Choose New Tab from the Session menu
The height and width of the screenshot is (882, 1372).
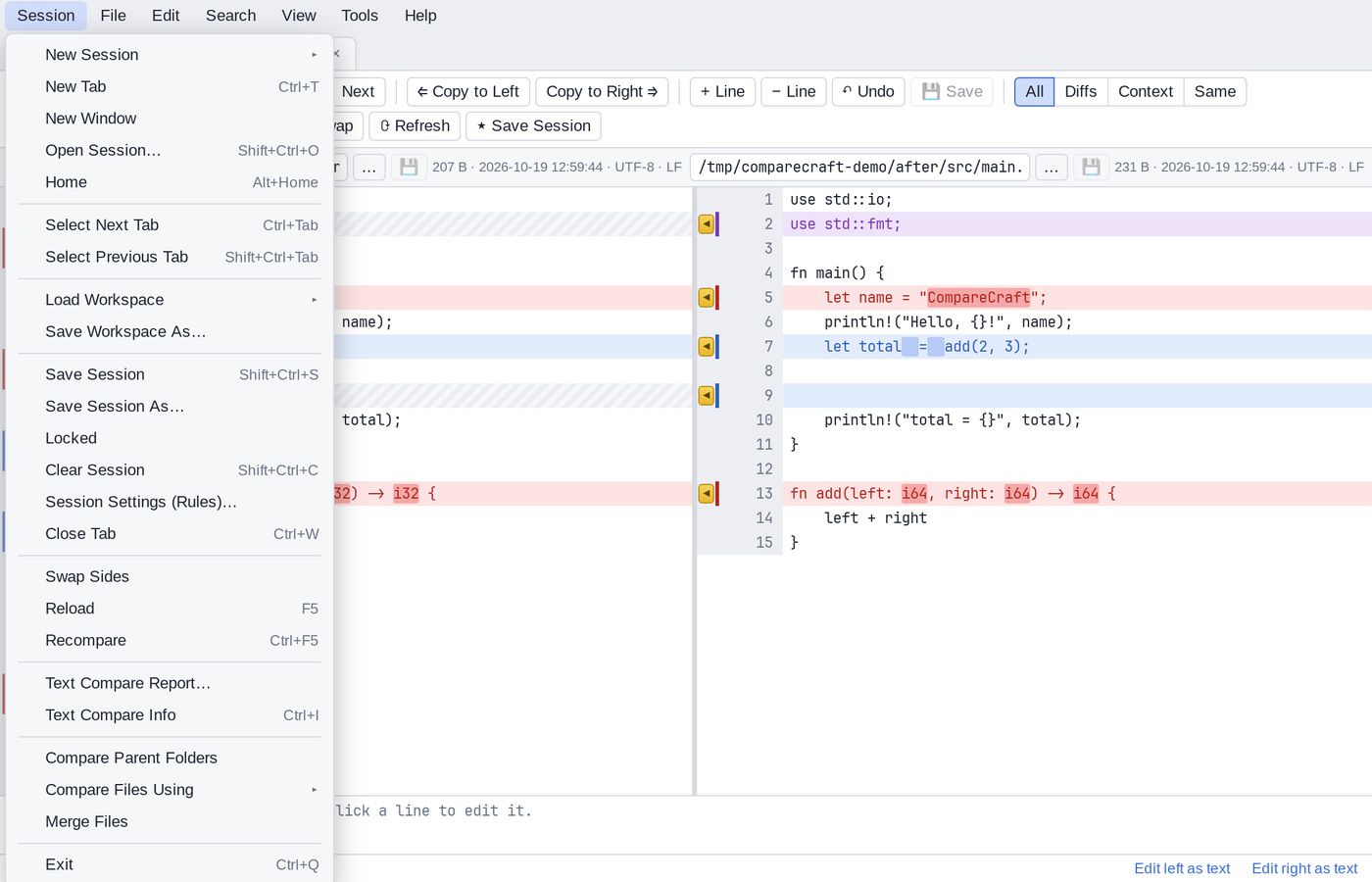pyautogui.click(x=170, y=87)
